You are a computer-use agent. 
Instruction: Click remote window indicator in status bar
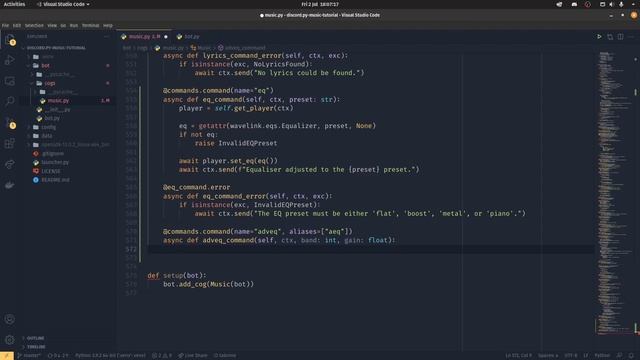pos(7,356)
